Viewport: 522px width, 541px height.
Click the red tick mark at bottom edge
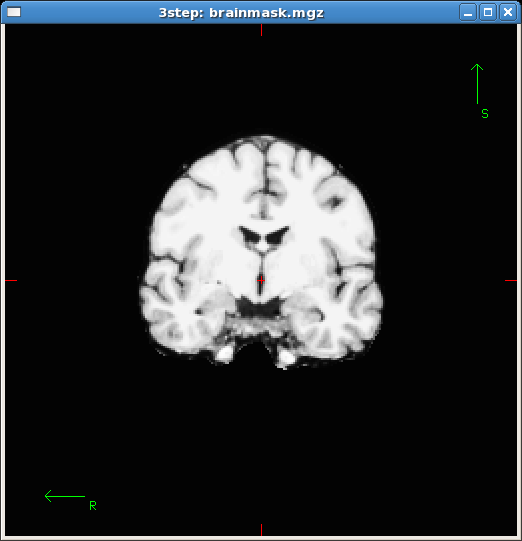pos(262,530)
